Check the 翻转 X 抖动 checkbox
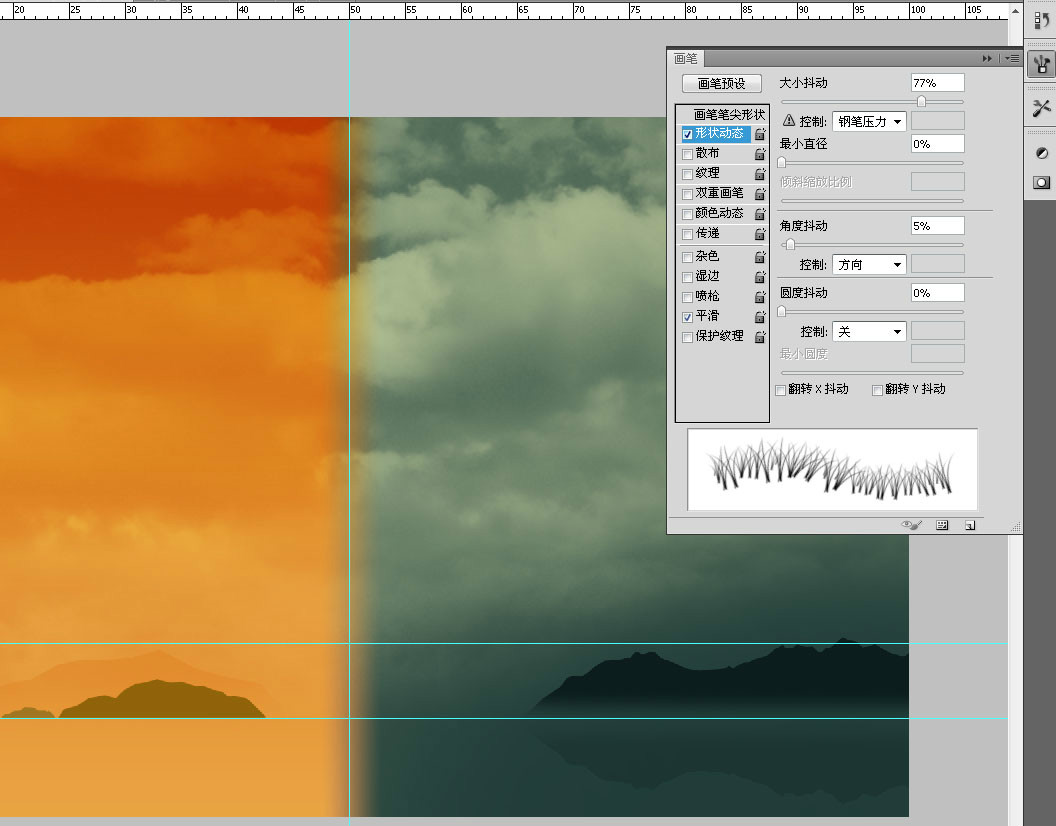Image resolution: width=1056 pixels, height=826 pixels. pos(781,390)
